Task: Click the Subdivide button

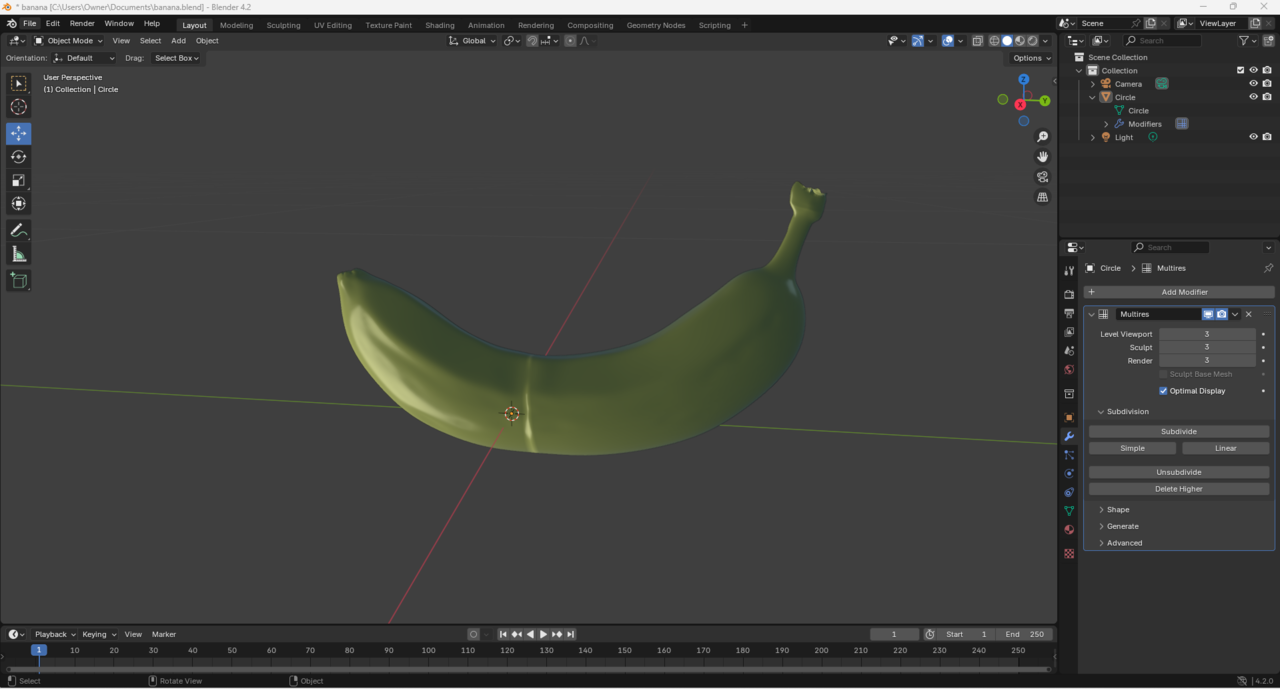Action: 1178,432
